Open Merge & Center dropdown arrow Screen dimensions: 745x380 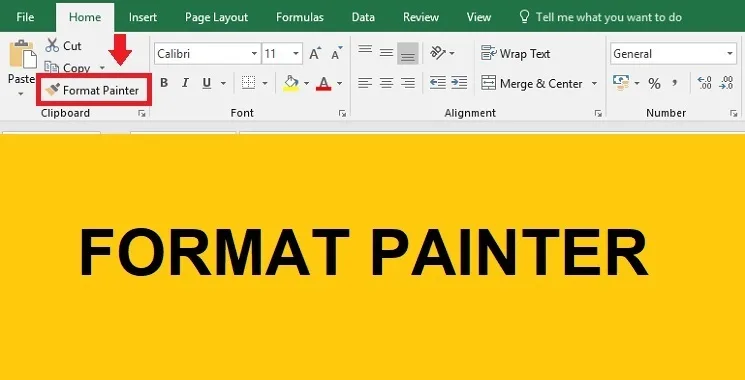[594, 84]
